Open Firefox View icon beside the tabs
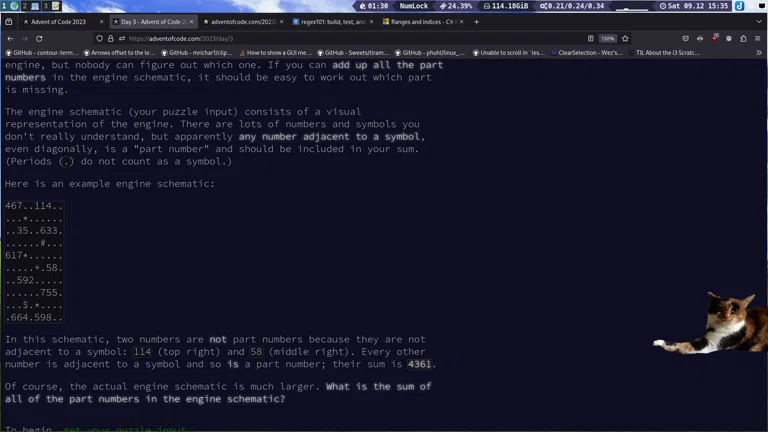The image size is (768, 432). [x=9, y=22]
